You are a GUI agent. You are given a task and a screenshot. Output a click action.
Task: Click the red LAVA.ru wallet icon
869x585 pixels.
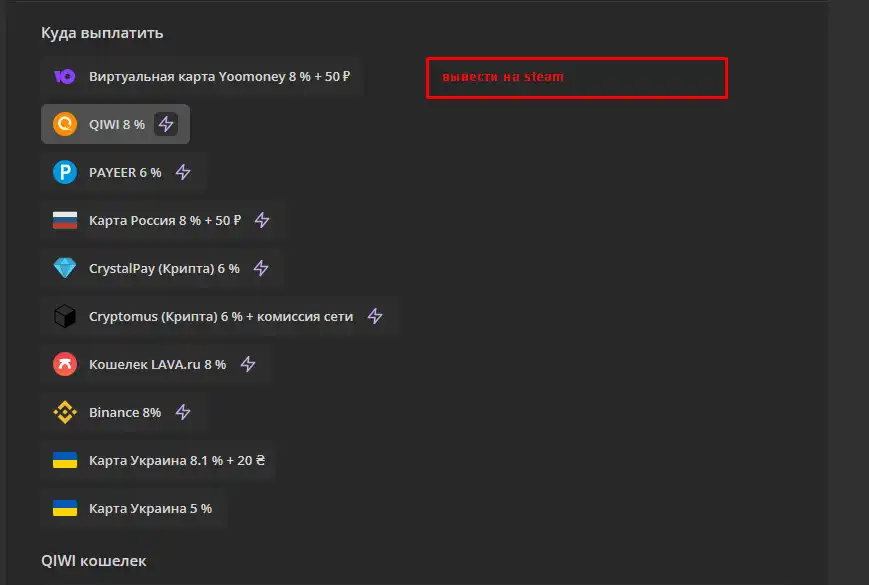(65, 364)
